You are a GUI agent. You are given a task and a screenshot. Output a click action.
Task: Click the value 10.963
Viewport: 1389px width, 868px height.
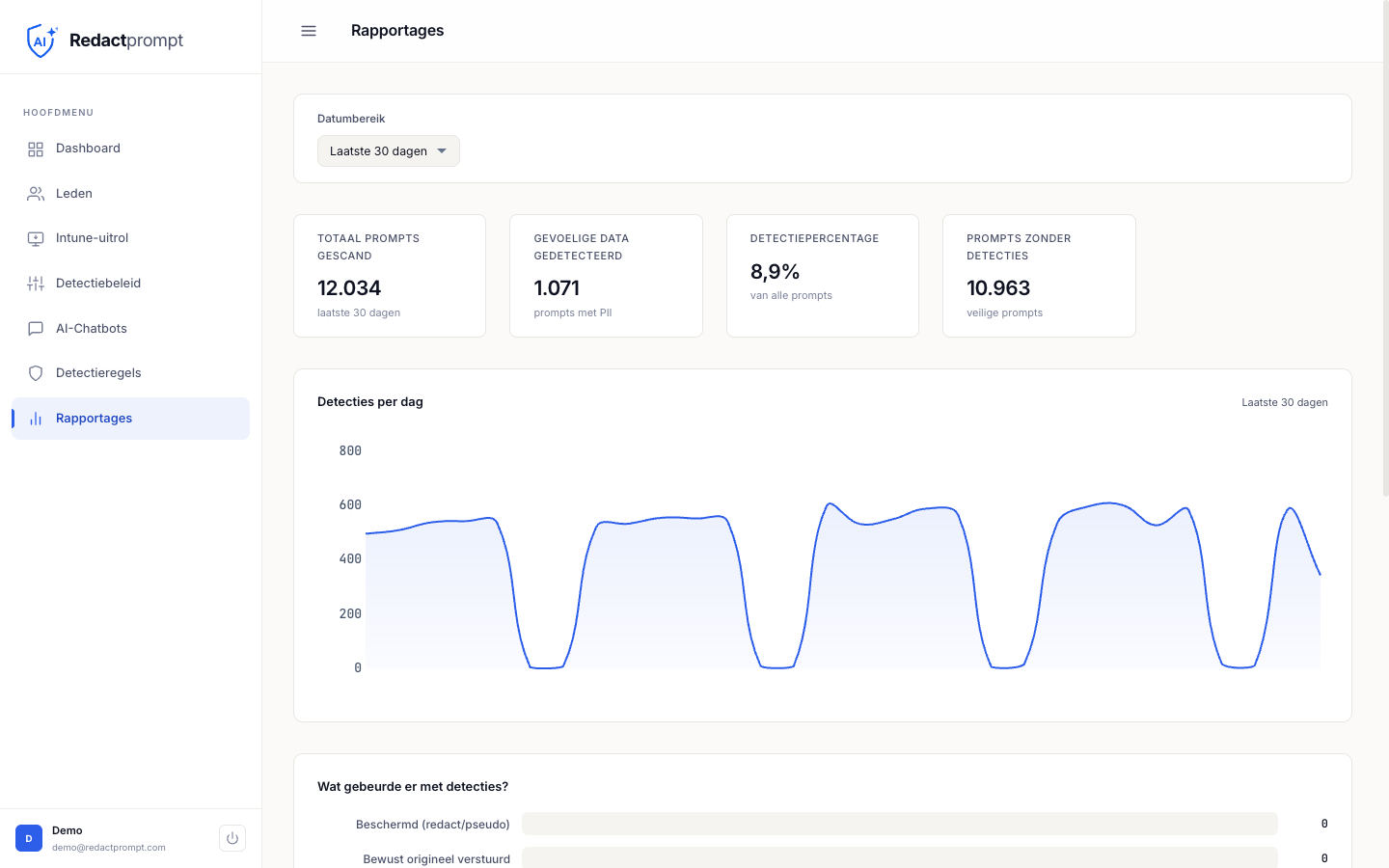pos(998,288)
